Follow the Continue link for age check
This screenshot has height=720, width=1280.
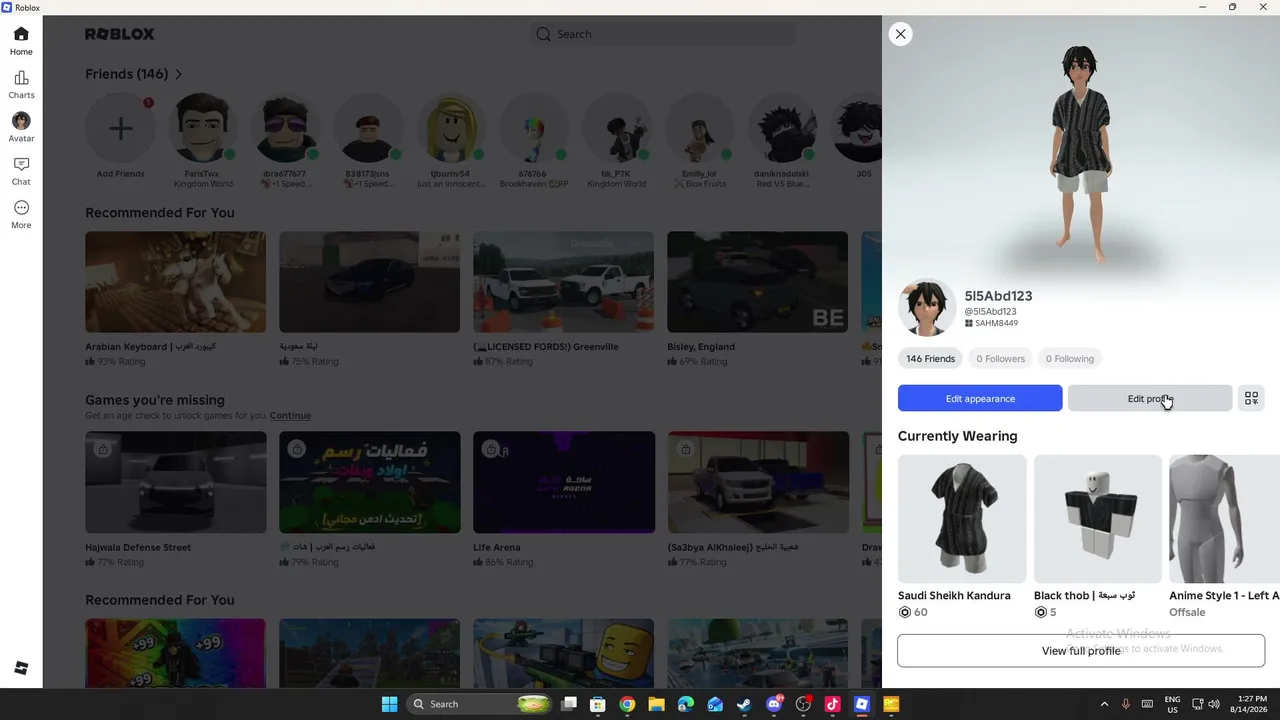click(x=290, y=416)
